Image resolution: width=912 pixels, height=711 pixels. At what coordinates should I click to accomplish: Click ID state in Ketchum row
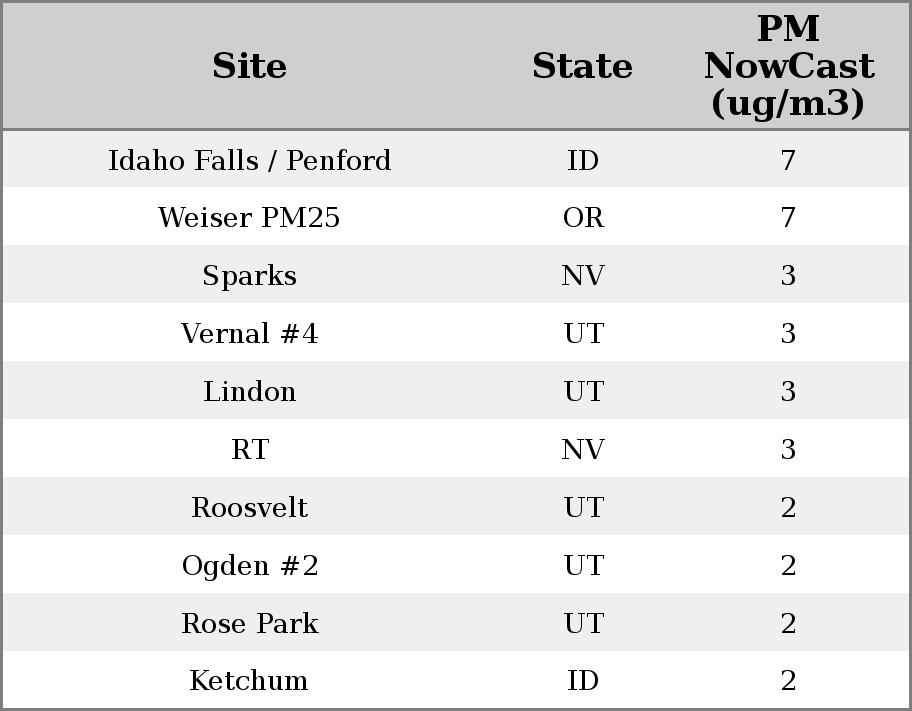(x=583, y=681)
